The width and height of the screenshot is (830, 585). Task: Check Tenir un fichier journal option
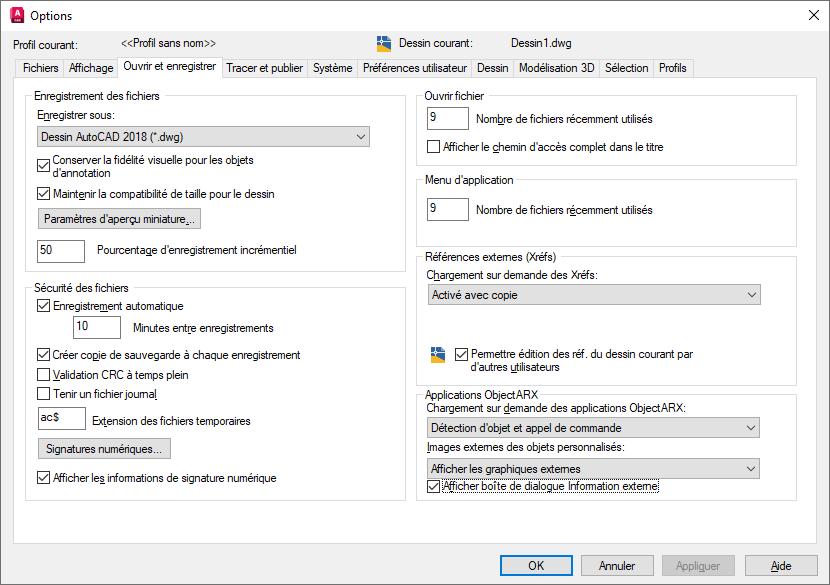pos(43,394)
